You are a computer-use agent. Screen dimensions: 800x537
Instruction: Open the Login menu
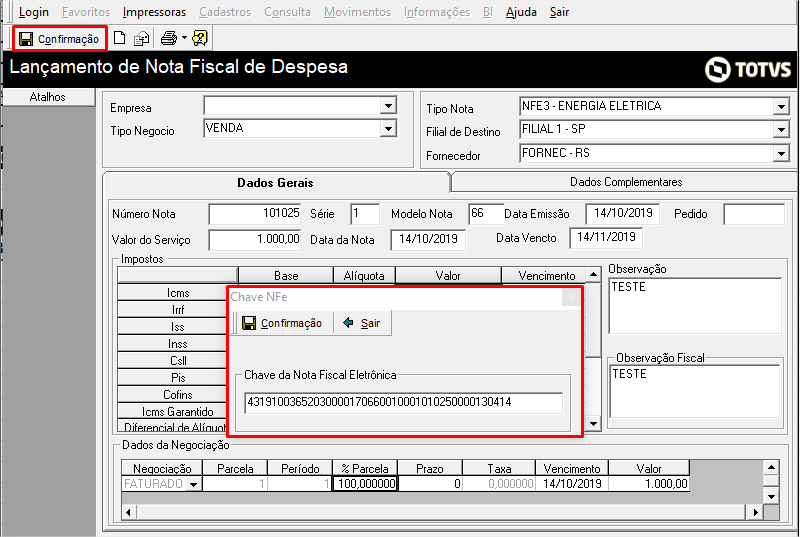(34, 12)
